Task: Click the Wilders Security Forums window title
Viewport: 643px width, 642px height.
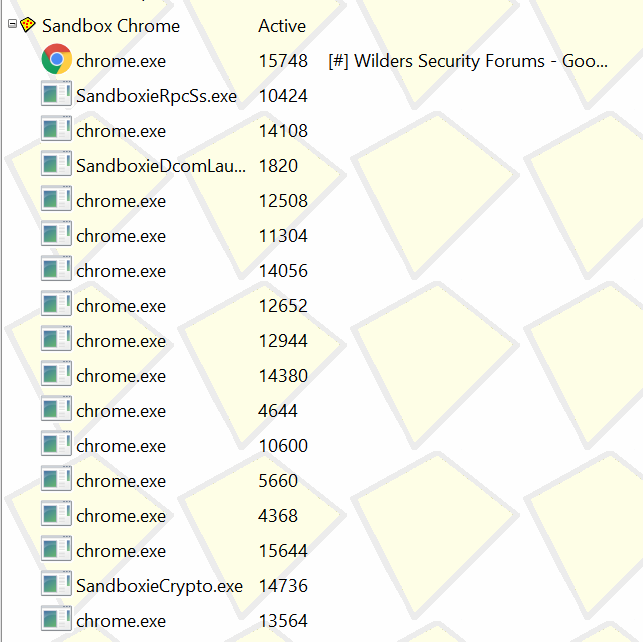Action: [468, 61]
